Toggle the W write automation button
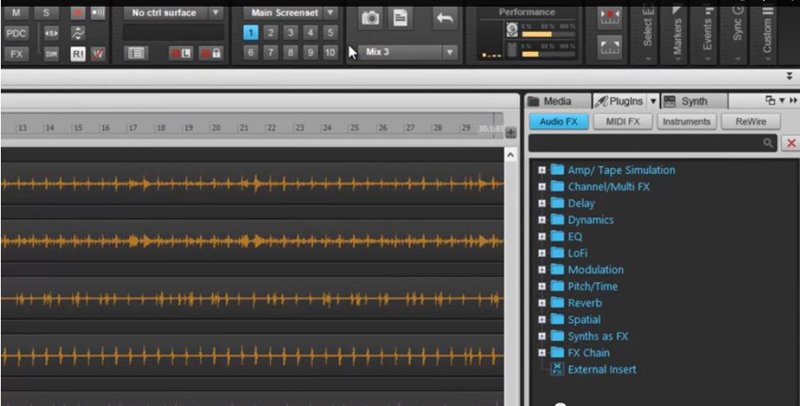Image resolution: width=800 pixels, height=406 pixels. [x=98, y=54]
